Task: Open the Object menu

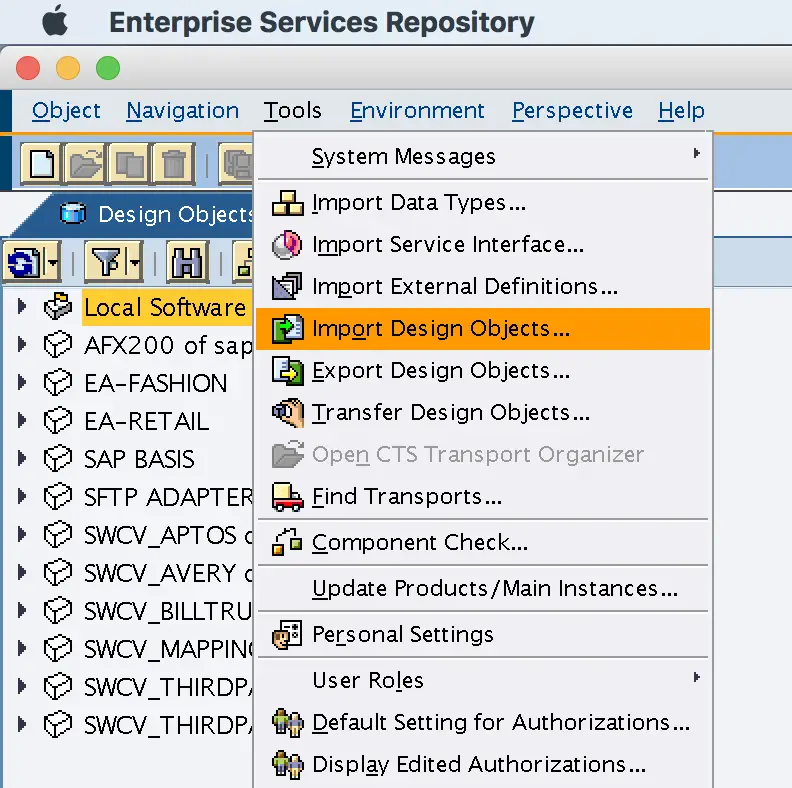Action: pyautogui.click(x=66, y=111)
